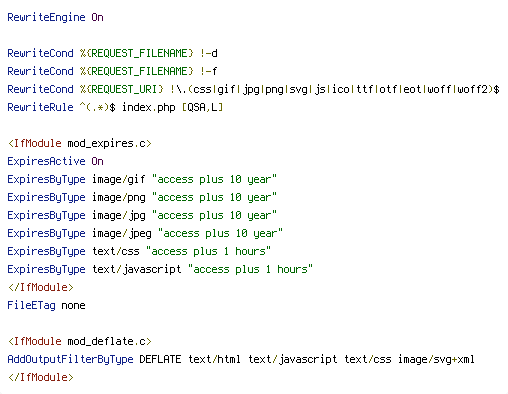This screenshot has width=508, height=394.
Task: Select the %{REQUEST_URI} variable text
Action: coord(122,89)
